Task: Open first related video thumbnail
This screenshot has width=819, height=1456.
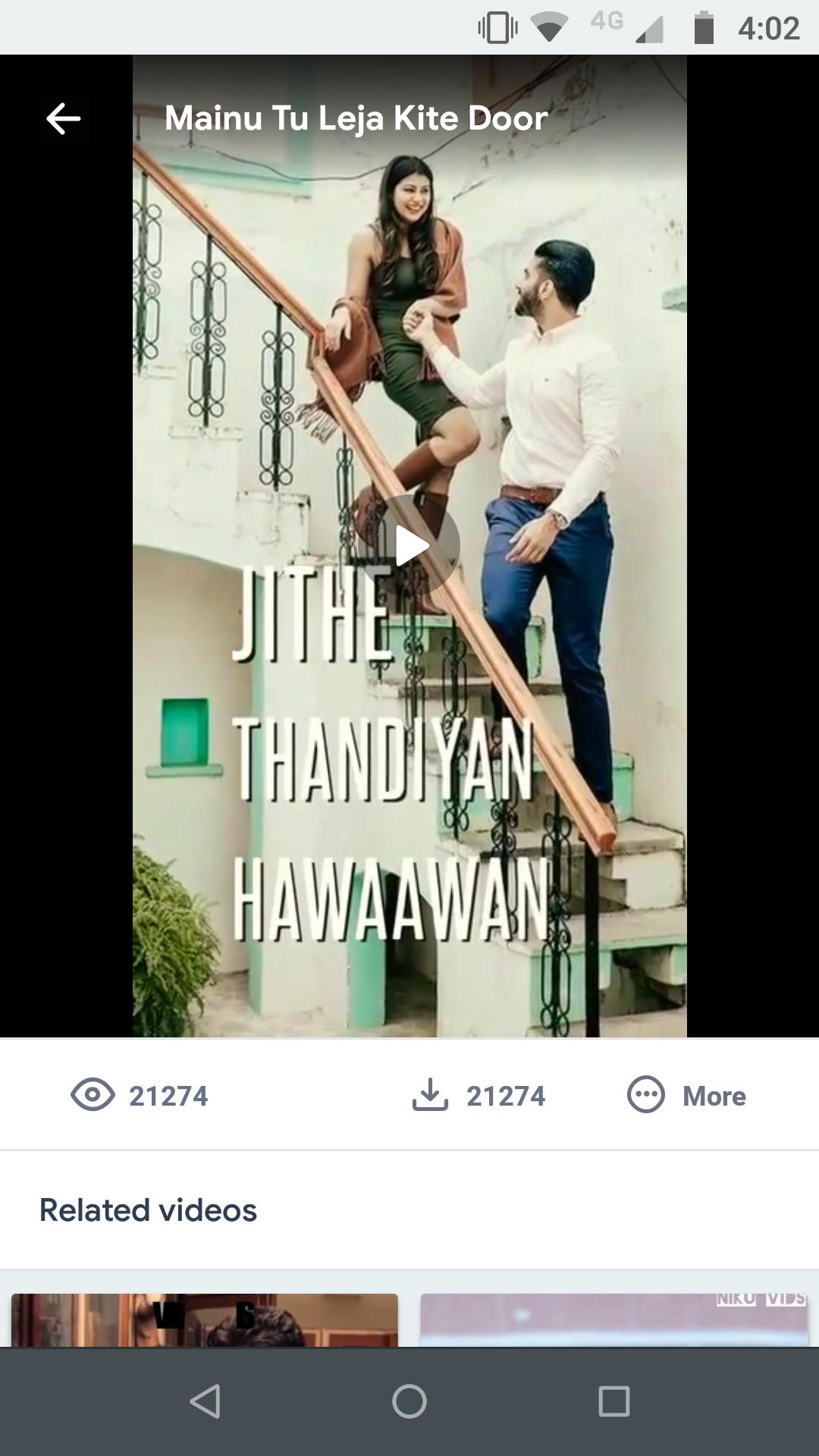Action: pos(205,1320)
